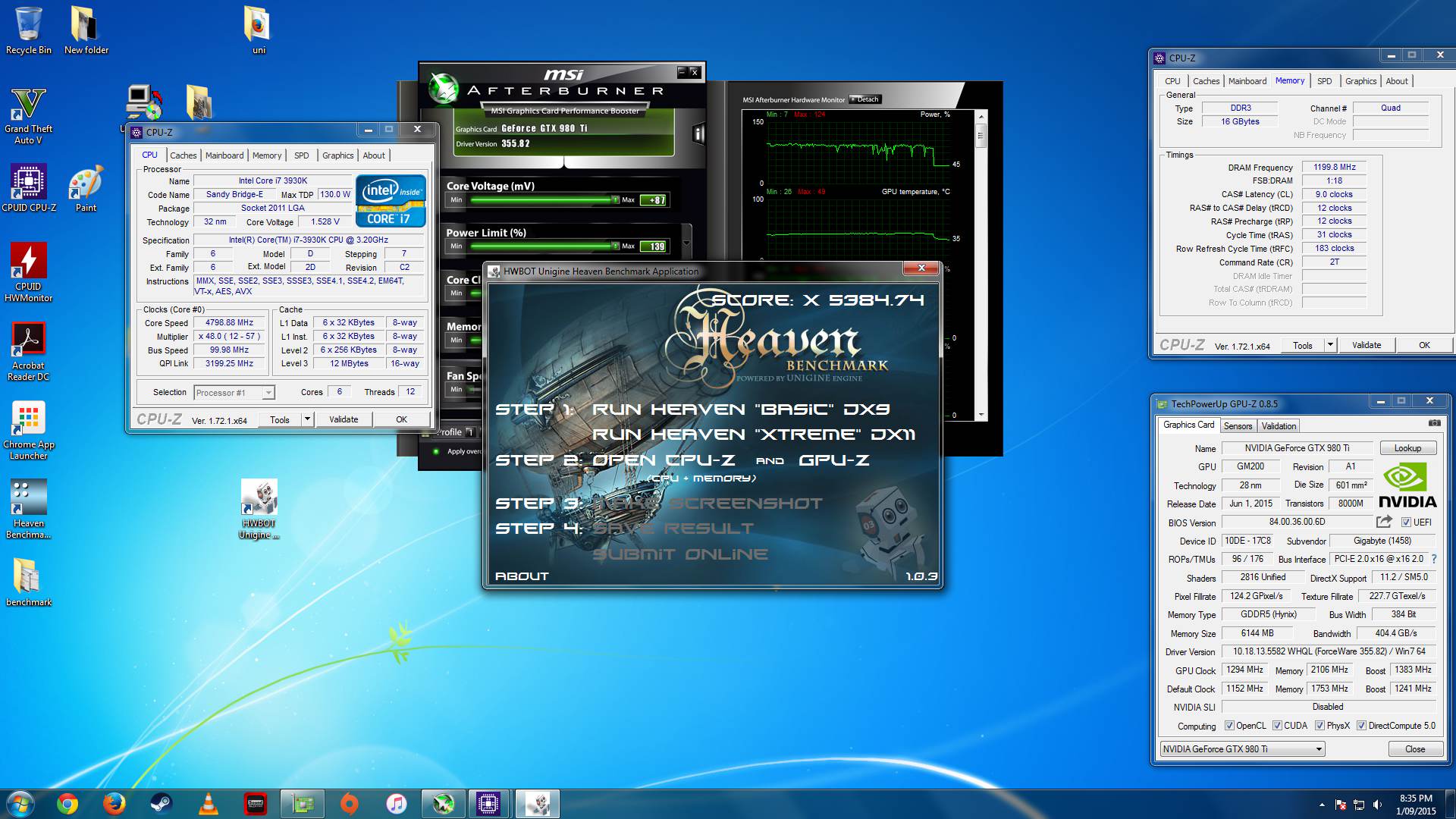This screenshot has height=819, width=1456.
Task: Expand Tools dropdown arrow in left CPU-Z
Action: (307, 419)
